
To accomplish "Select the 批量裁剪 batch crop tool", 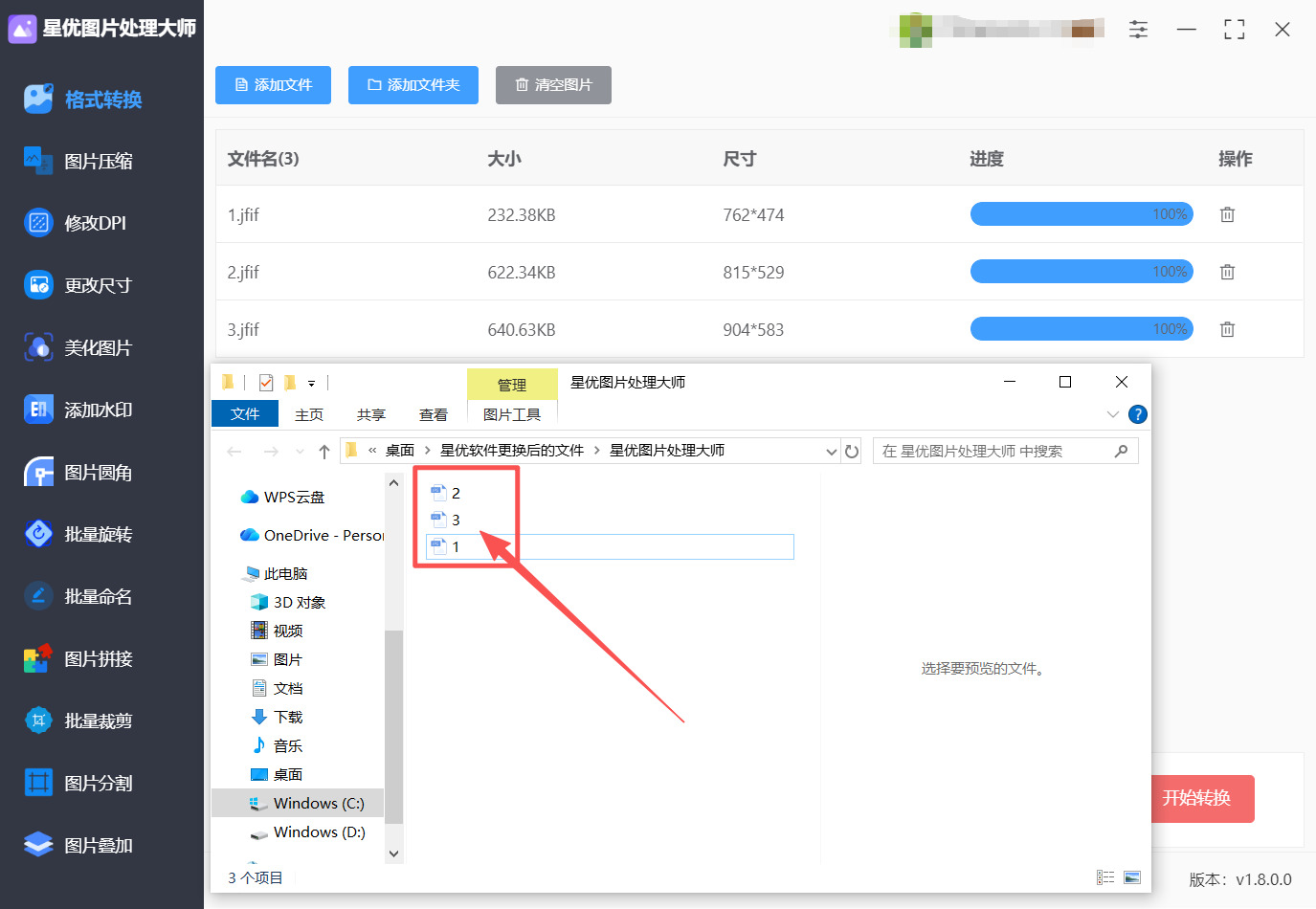I will (x=78, y=721).
